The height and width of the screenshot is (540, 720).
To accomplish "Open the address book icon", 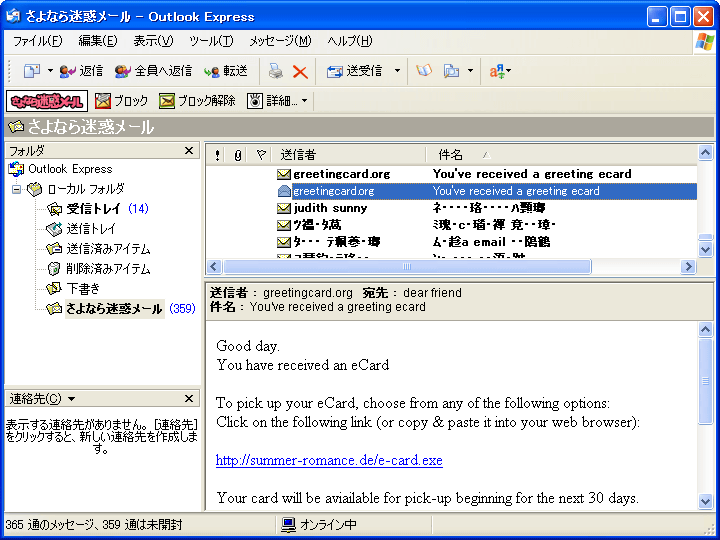I will (x=424, y=71).
